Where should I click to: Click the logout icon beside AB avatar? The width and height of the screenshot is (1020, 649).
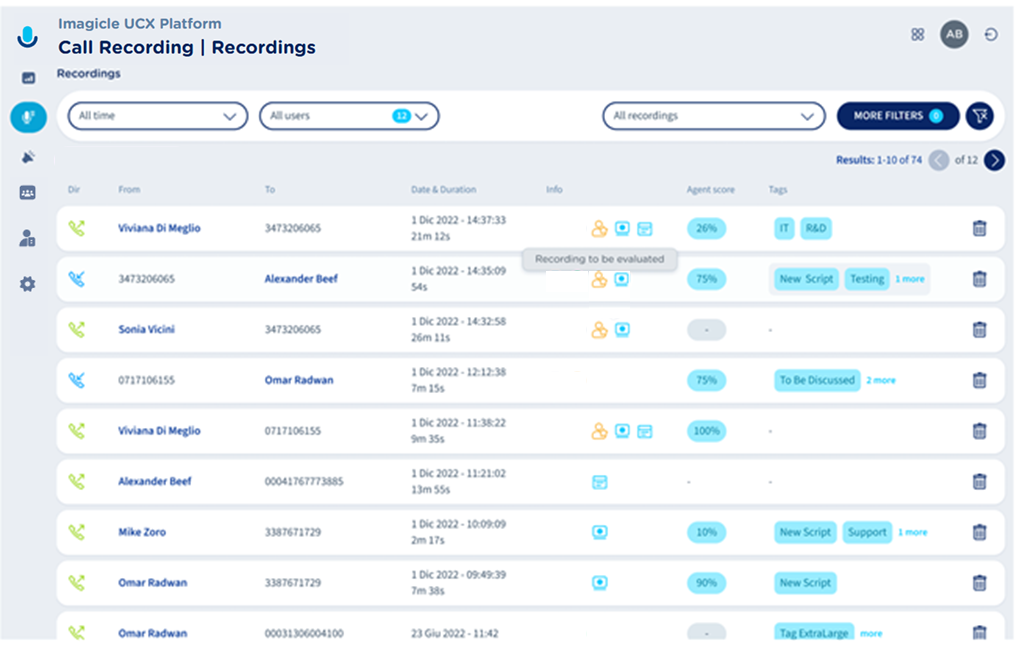click(991, 34)
